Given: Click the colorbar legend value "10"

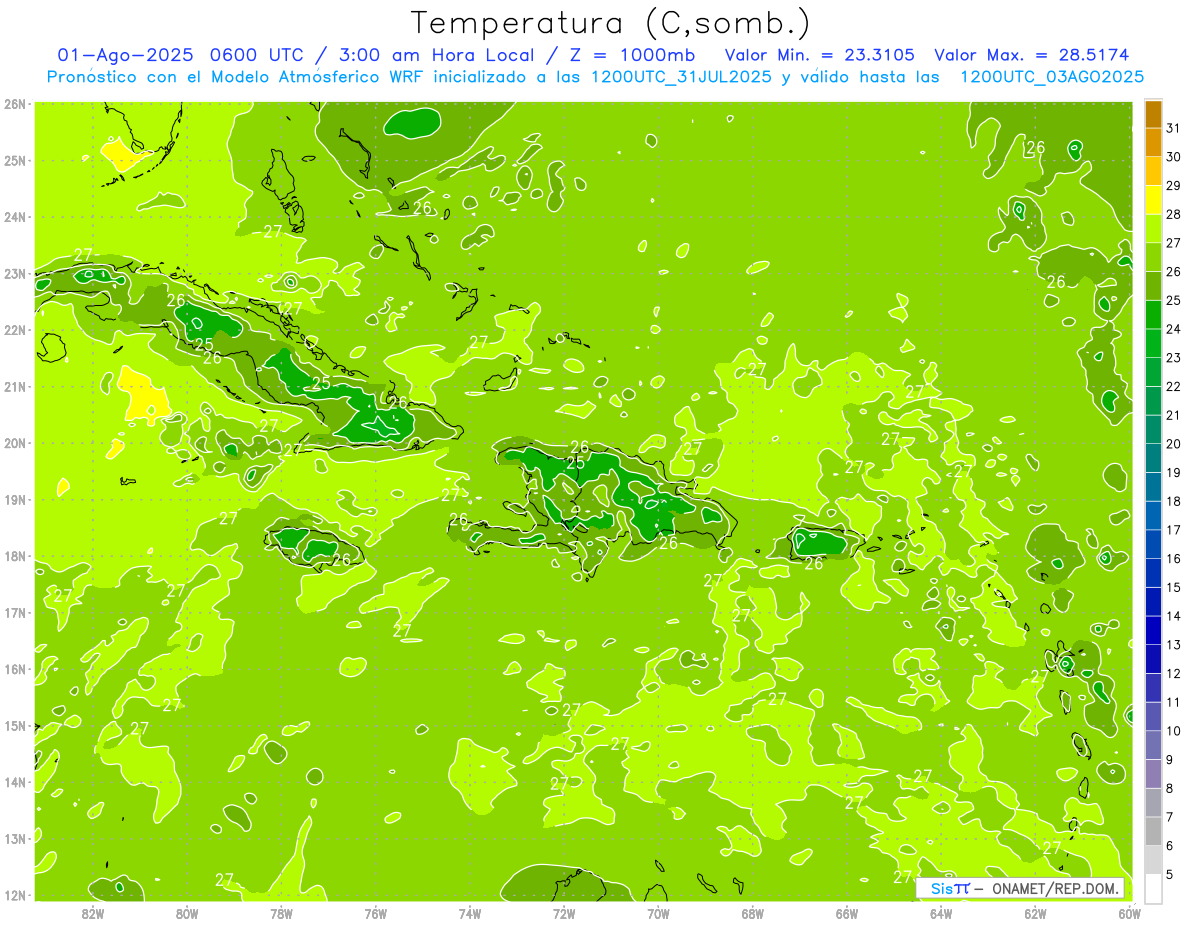Looking at the screenshot, I should click(x=1174, y=731).
